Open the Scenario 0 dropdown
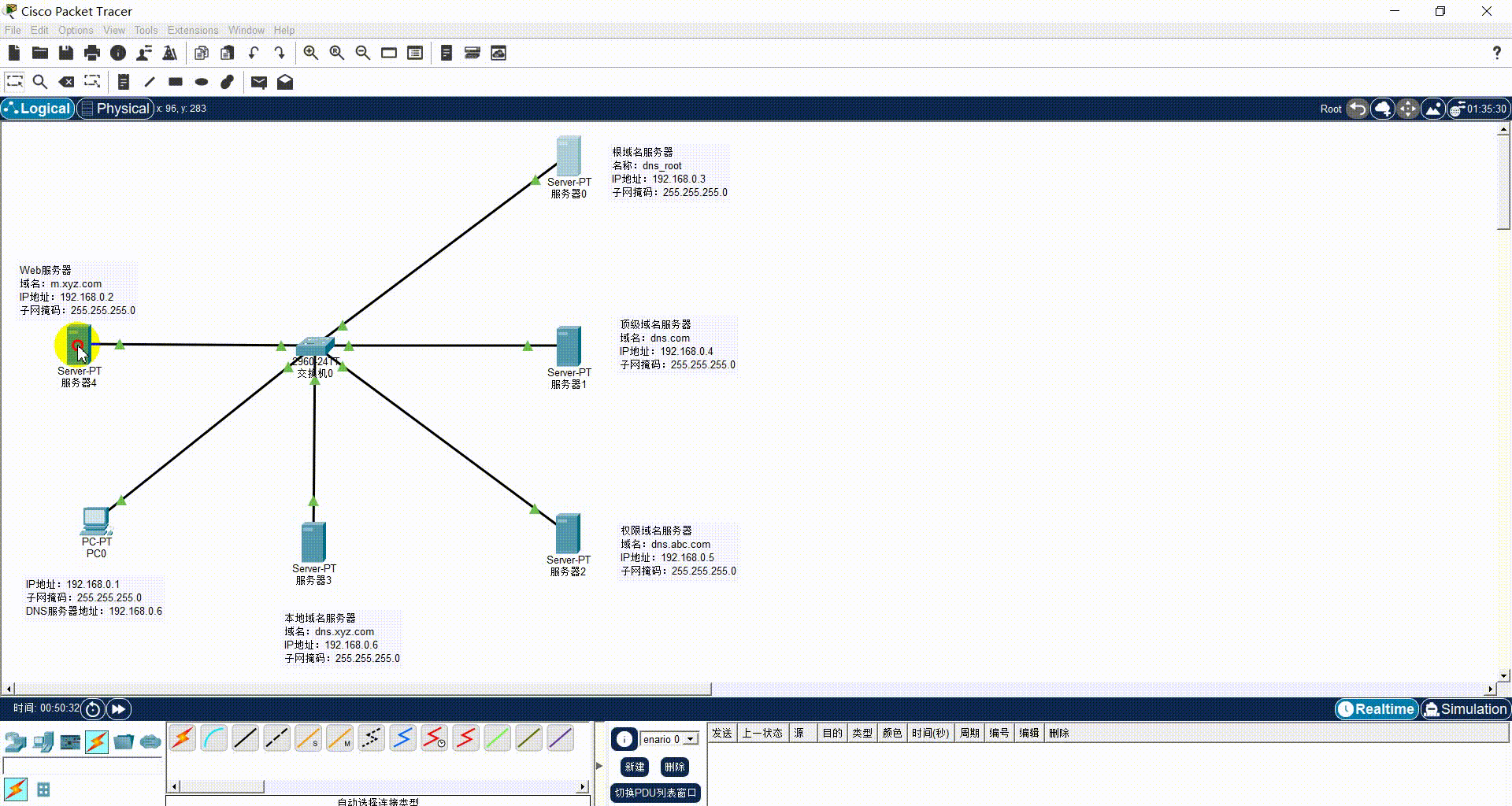Viewport: 1512px width, 806px height. [x=669, y=739]
